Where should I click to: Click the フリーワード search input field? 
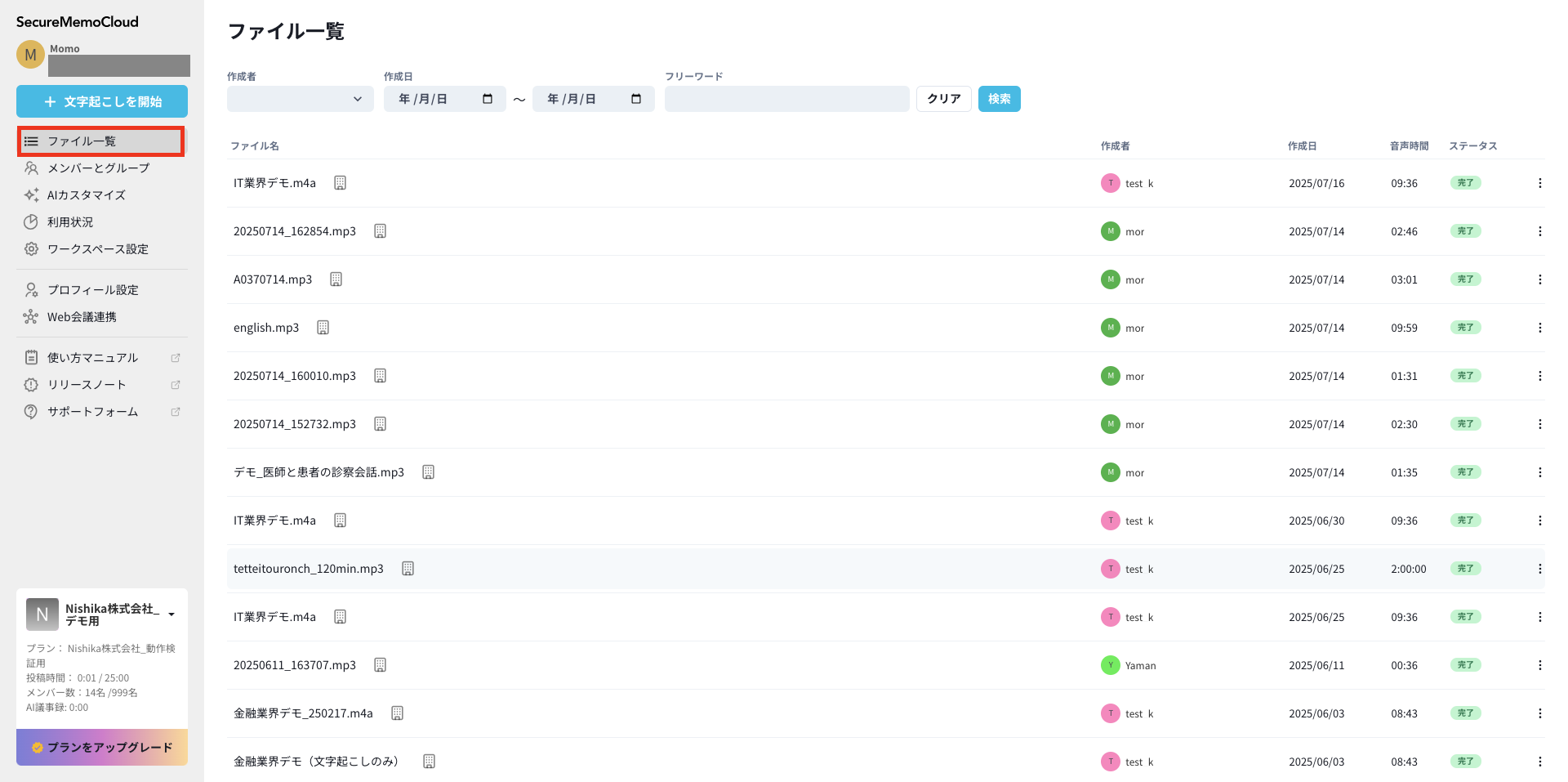[x=786, y=99]
